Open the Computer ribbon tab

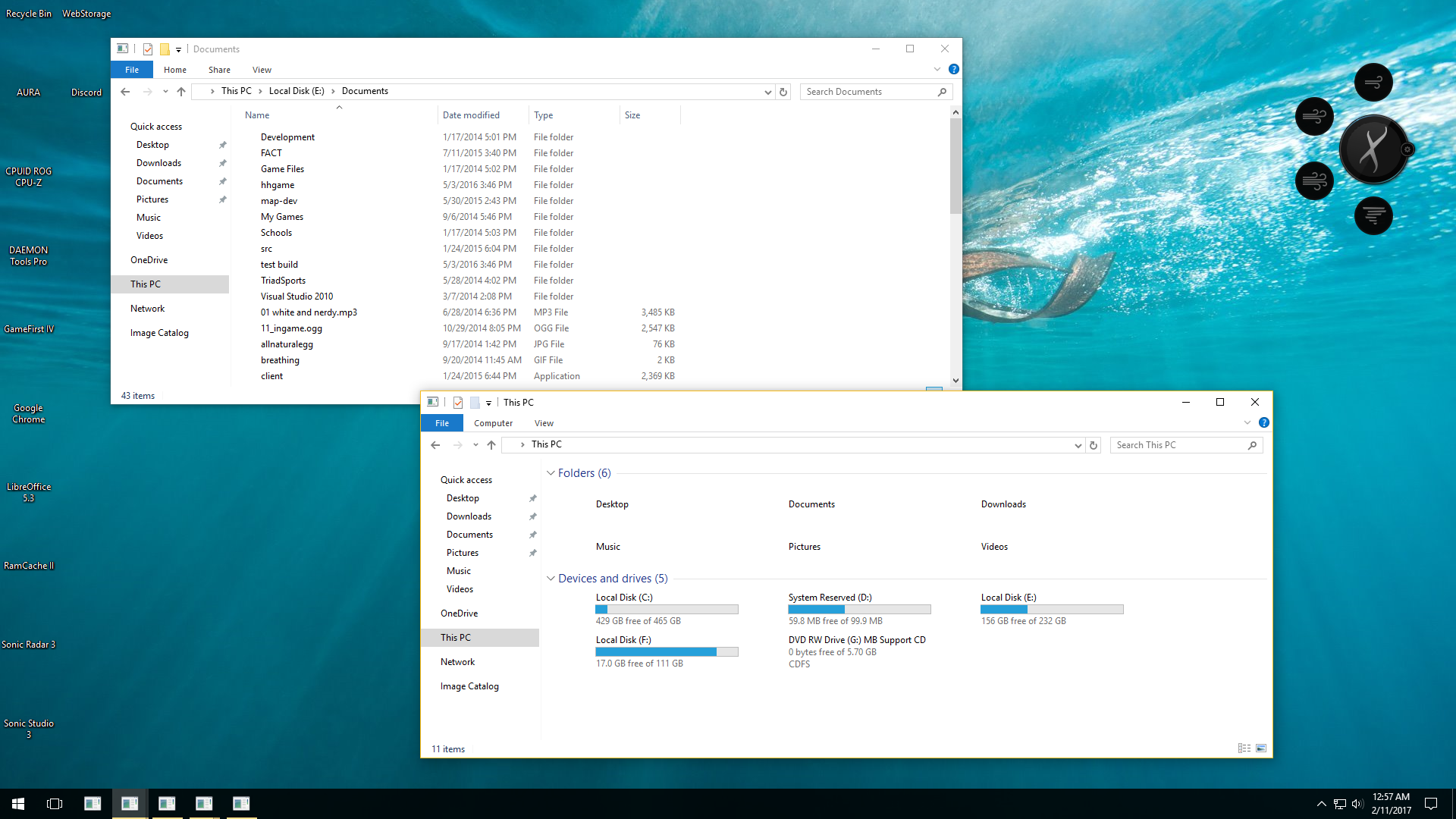(494, 423)
